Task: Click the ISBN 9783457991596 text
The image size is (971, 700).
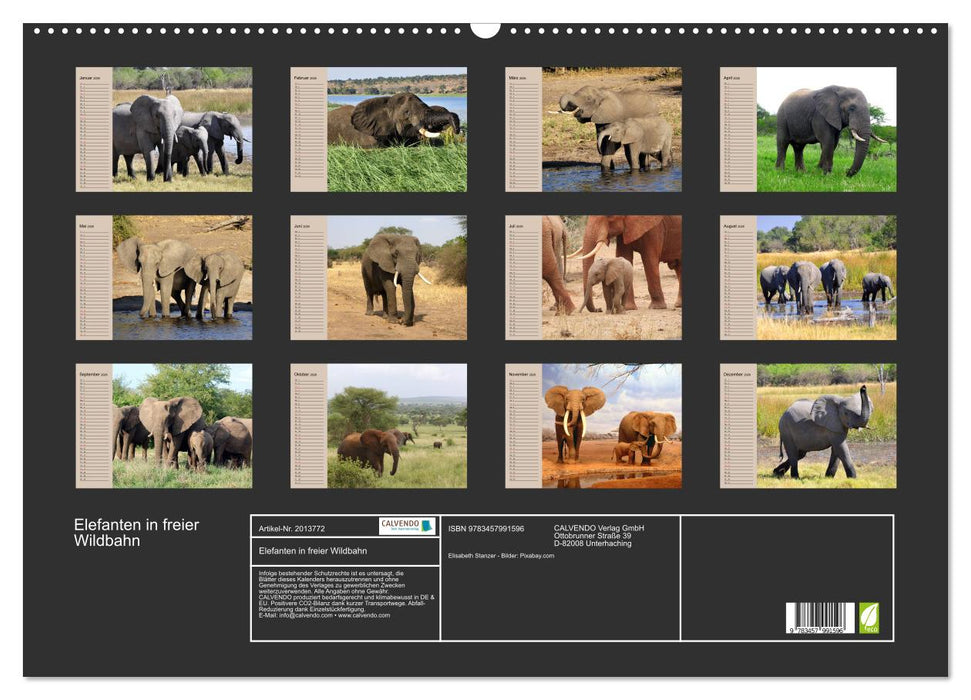Action: point(486,528)
